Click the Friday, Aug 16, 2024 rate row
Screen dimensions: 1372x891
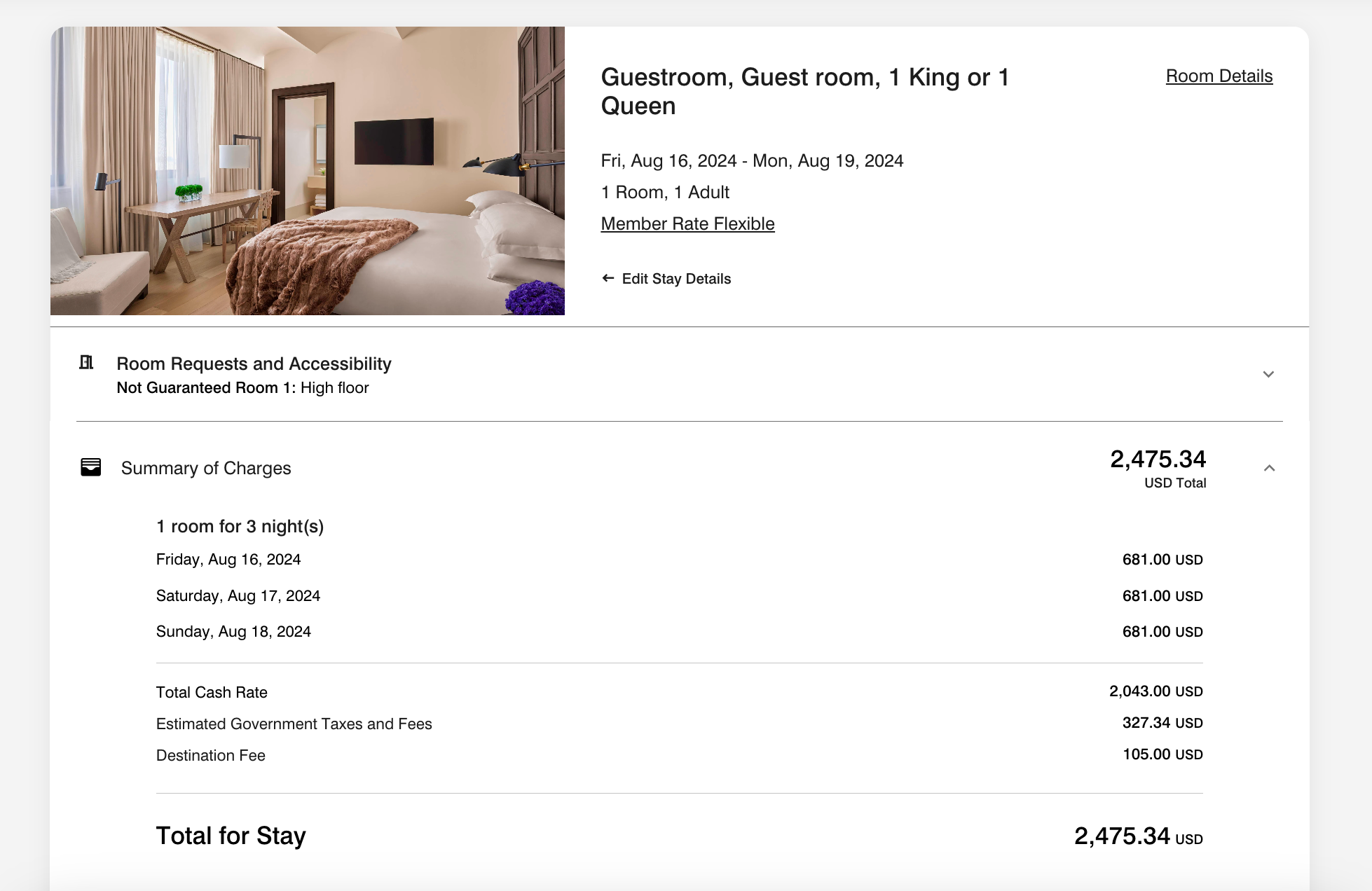[679, 560]
